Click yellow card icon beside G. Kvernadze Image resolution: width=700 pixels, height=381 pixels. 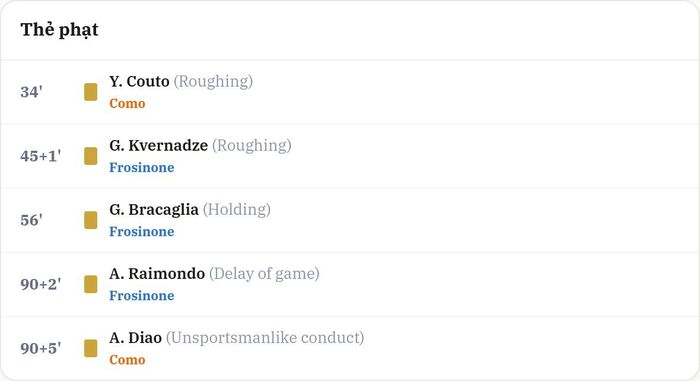point(91,156)
